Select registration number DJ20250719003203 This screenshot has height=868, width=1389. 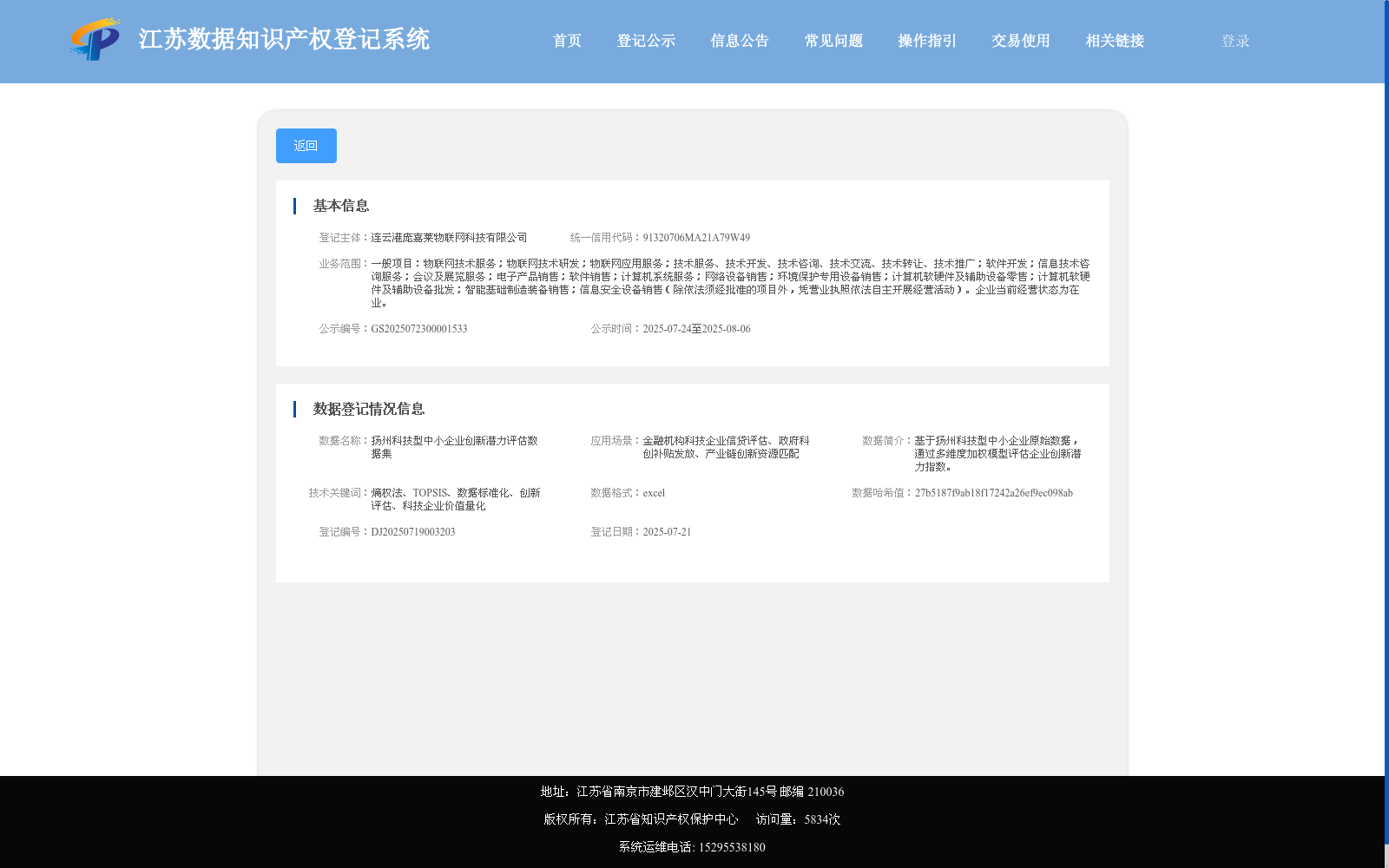point(413,532)
